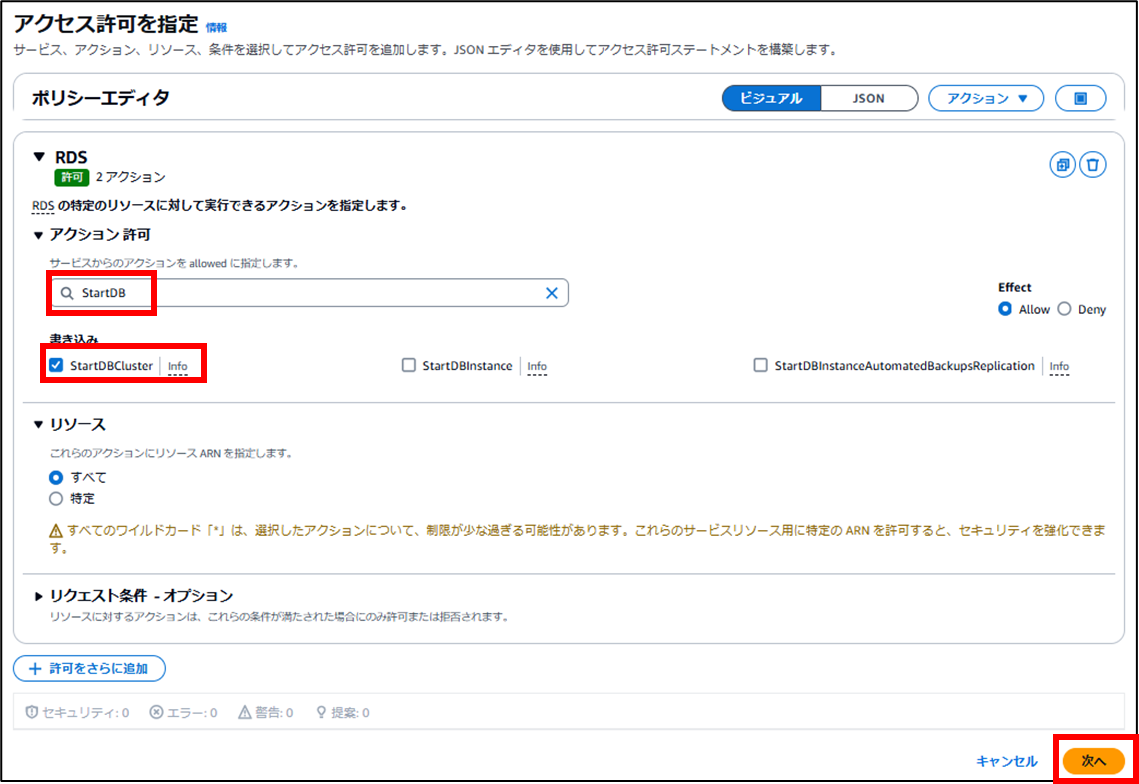This screenshot has width=1139, height=784.
Task: Expand the リクエスト条件 - オプション section
Action: 38,596
